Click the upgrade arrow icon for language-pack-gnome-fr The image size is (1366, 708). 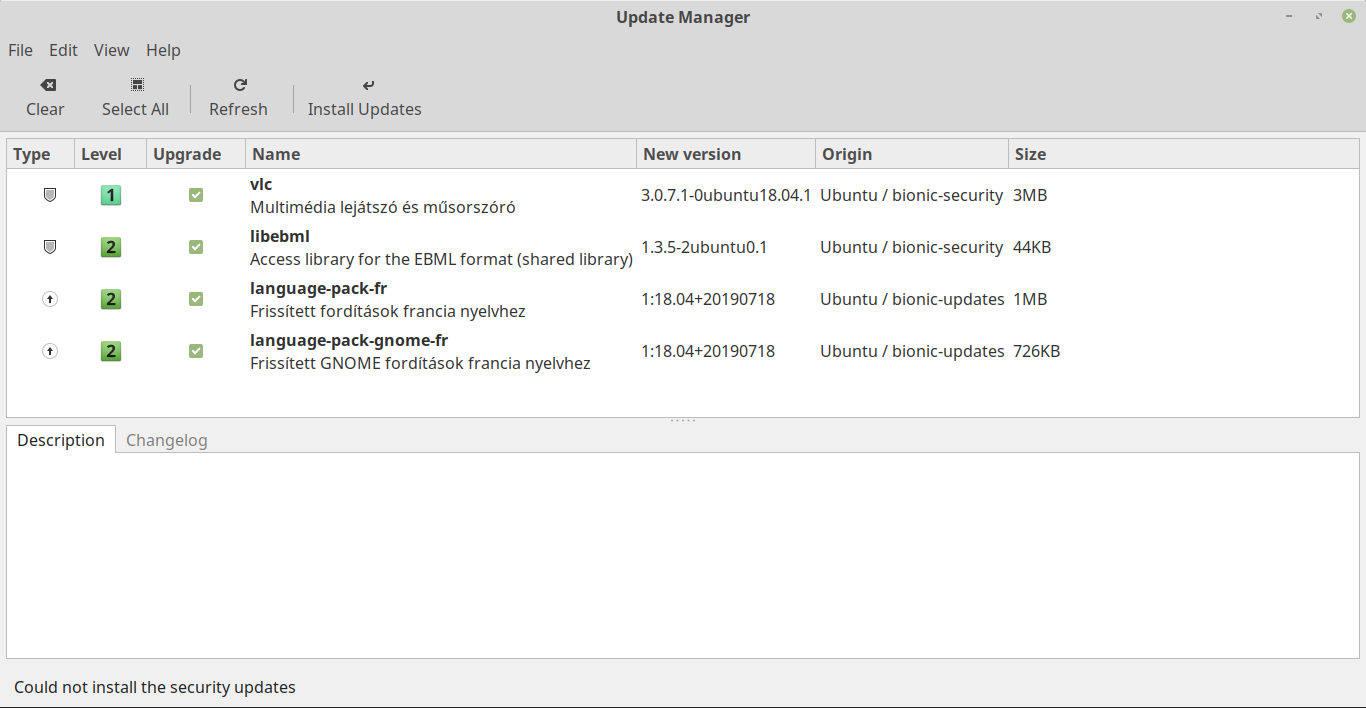[49, 351]
